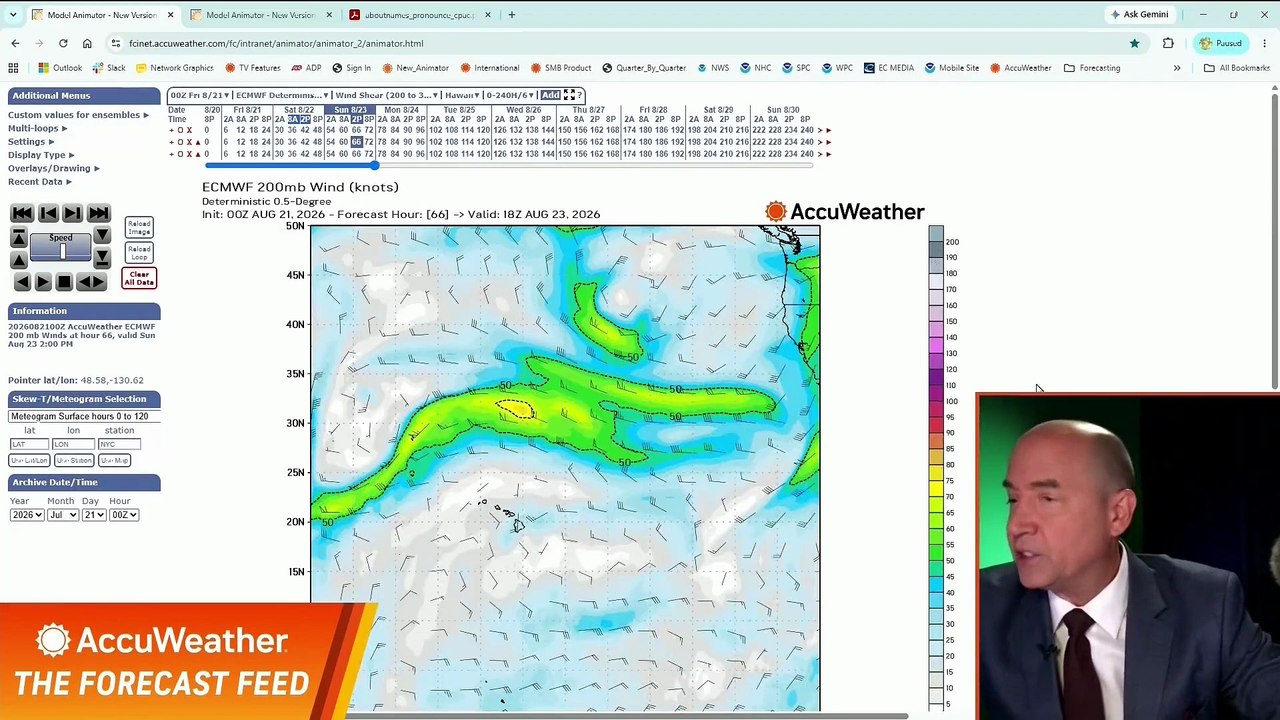The height and width of the screenshot is (720, 1280).
Task: Open the Meteogram Surface hours dropdown
Action: point(84,416)
